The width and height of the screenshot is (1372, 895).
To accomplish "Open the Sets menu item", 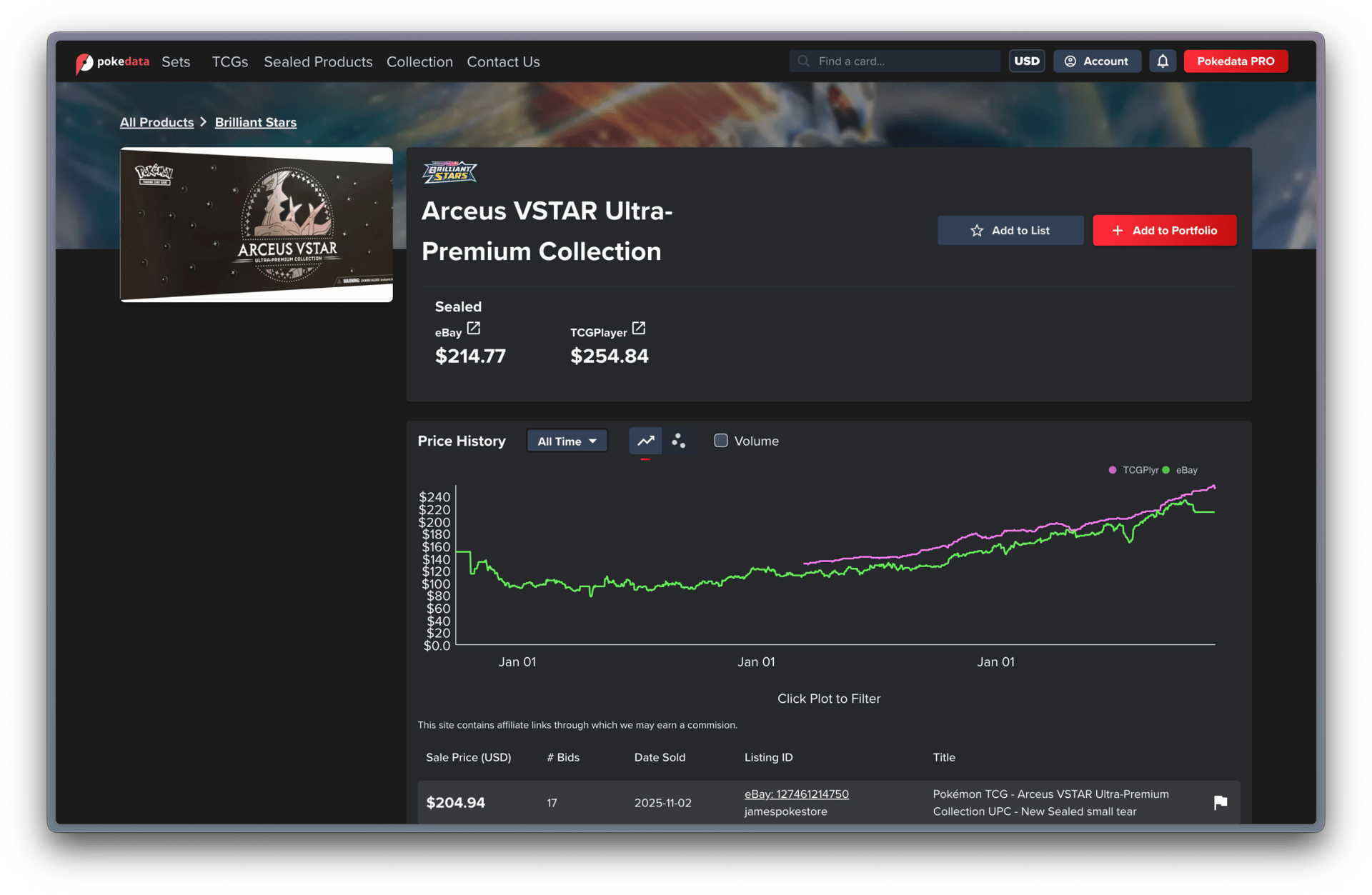I will 176,62.
